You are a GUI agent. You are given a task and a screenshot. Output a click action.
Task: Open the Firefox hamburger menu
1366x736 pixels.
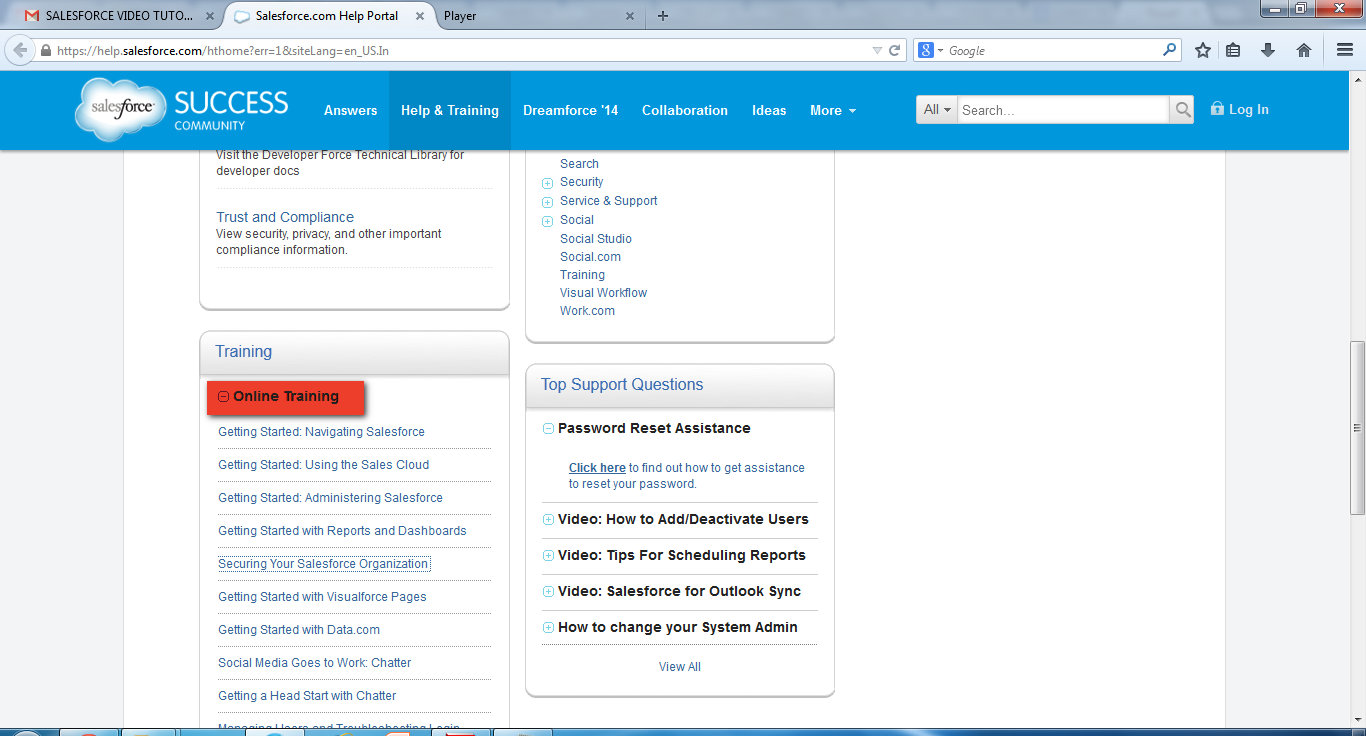(x=1345, y=50)
